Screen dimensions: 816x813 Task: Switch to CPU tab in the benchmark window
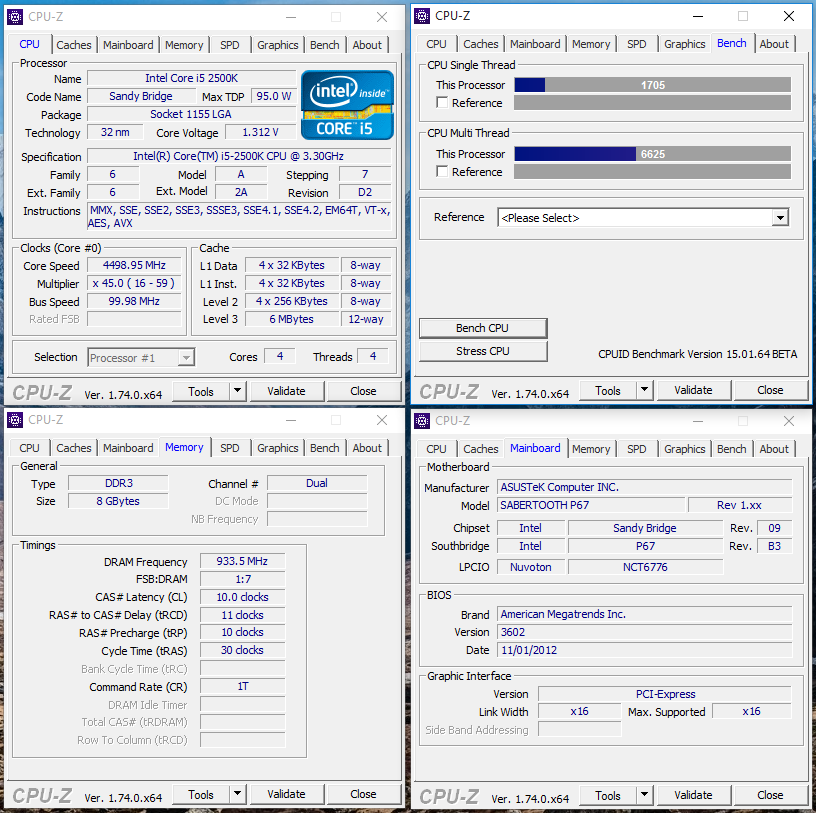[436, 44]
